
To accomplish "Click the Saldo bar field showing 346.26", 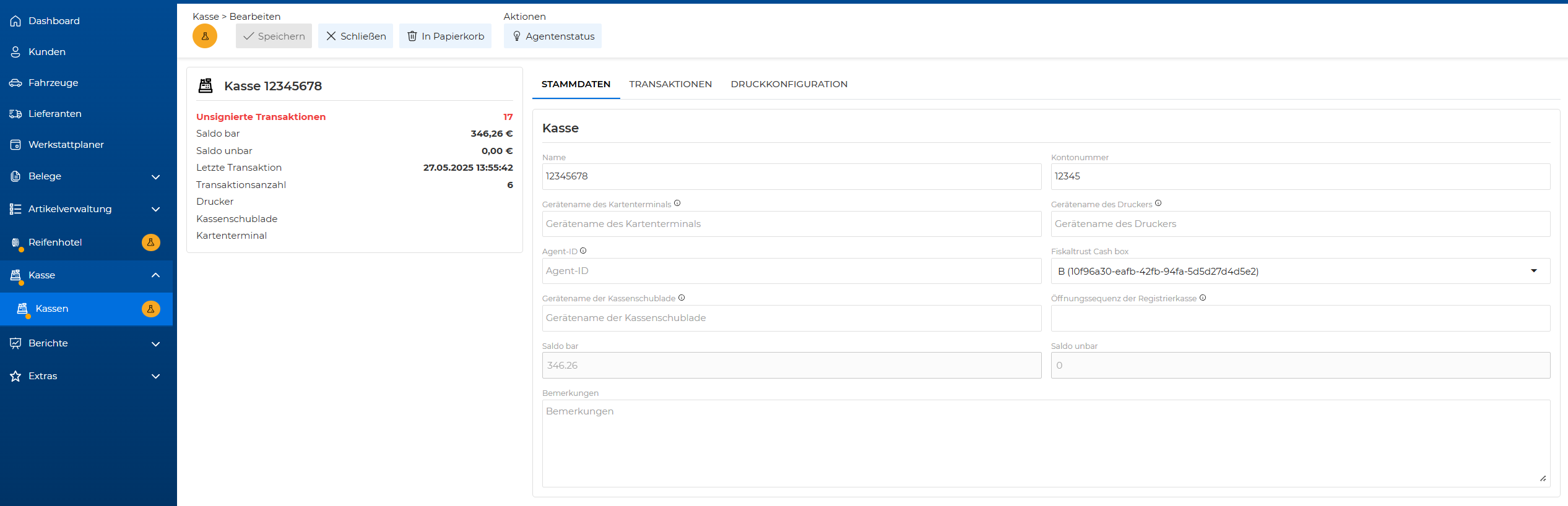I will [792, 366].
